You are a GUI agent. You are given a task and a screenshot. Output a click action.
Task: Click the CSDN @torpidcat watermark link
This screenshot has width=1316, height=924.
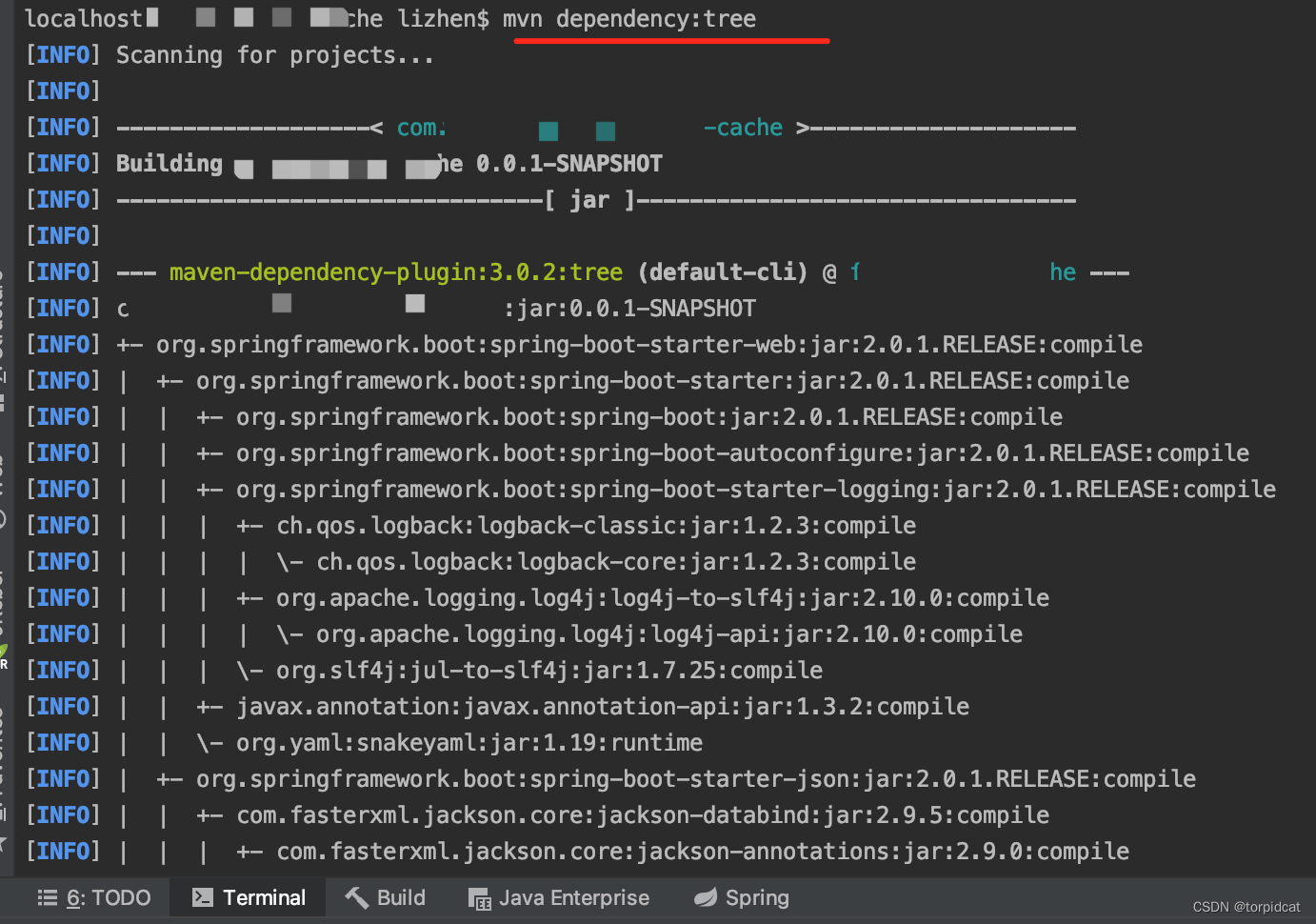tap(1246, 907)
